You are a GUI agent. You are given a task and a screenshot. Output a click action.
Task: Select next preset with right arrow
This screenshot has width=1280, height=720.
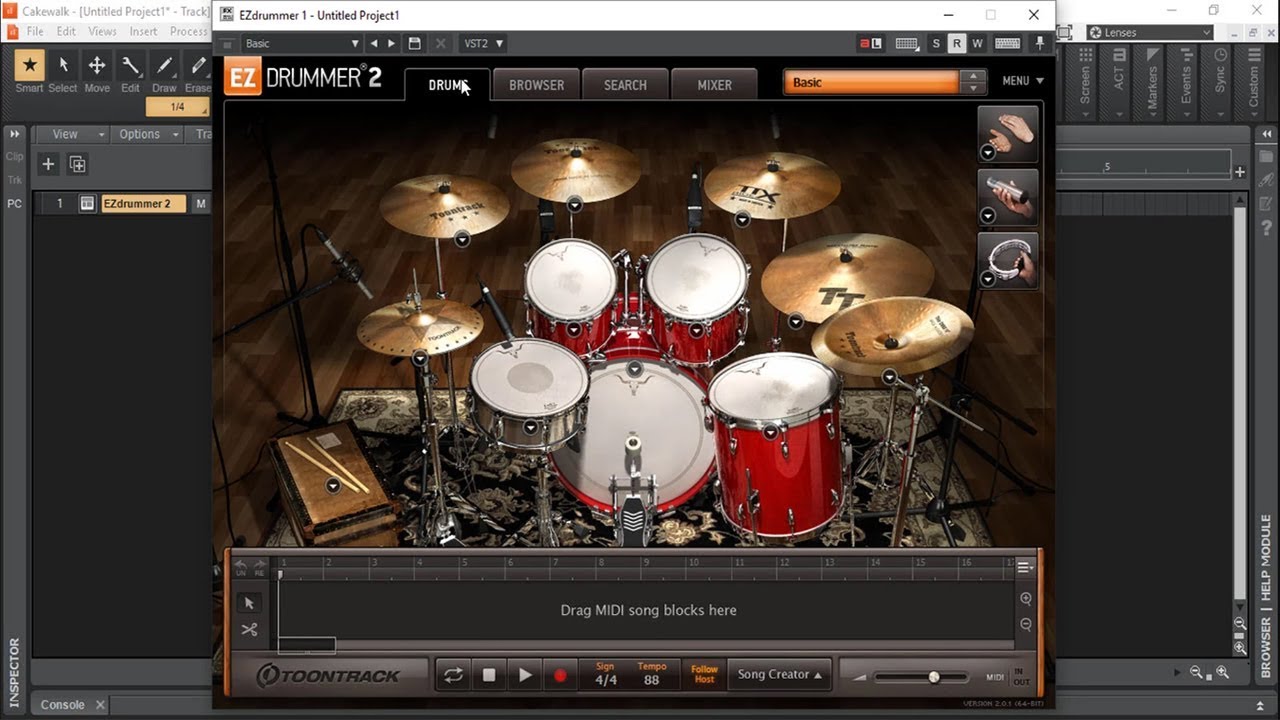click(x=391, y=43)
